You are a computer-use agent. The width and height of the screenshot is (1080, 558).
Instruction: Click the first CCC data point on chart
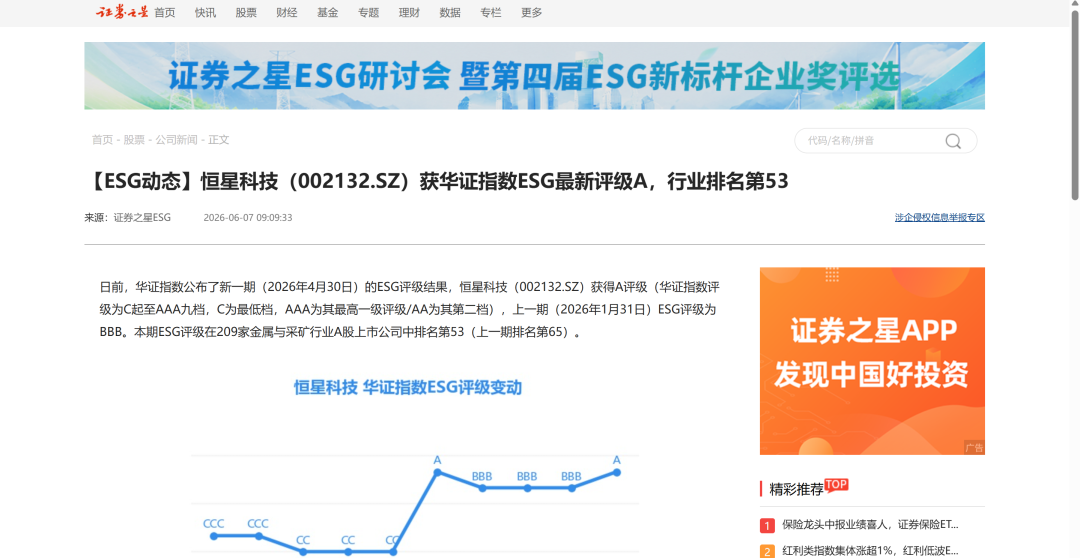coord(214,536)
